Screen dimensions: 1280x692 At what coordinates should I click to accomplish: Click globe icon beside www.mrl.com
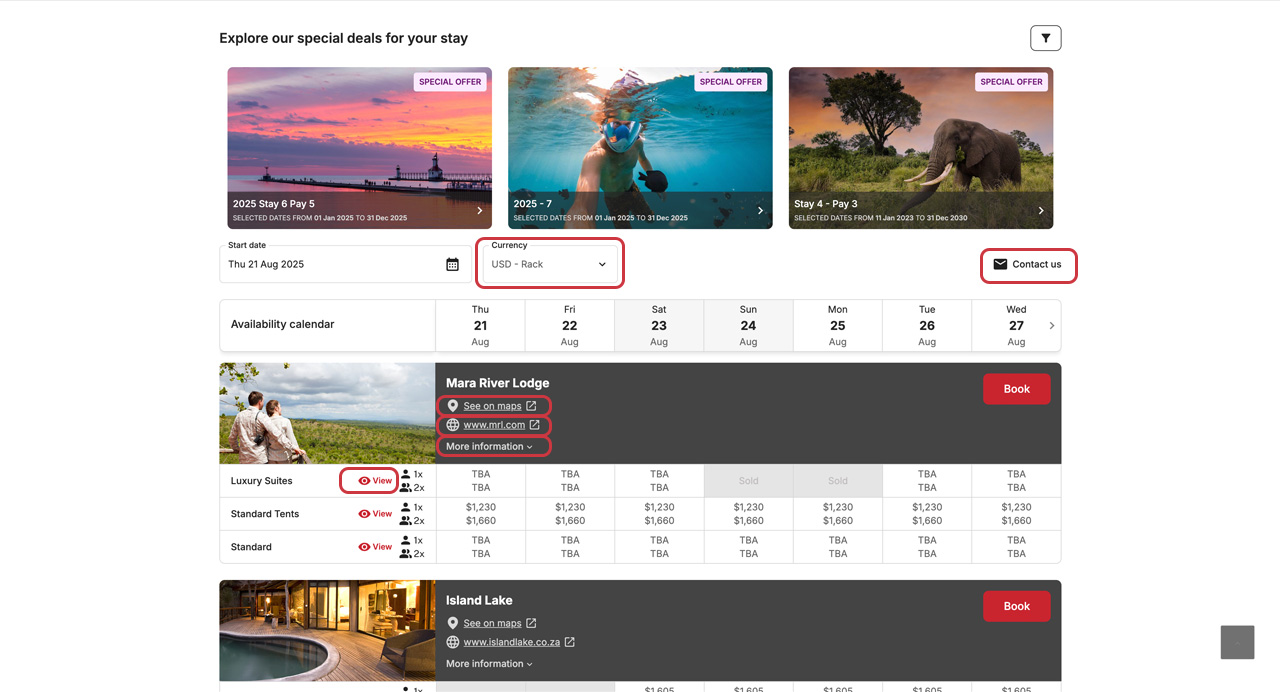(x=452, y=425)
